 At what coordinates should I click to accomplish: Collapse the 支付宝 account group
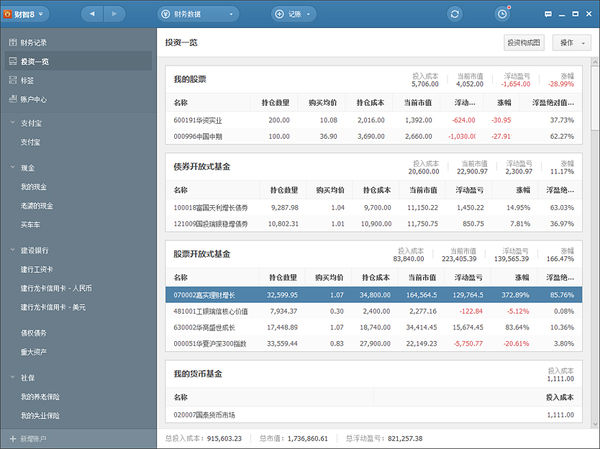point(13,123)
